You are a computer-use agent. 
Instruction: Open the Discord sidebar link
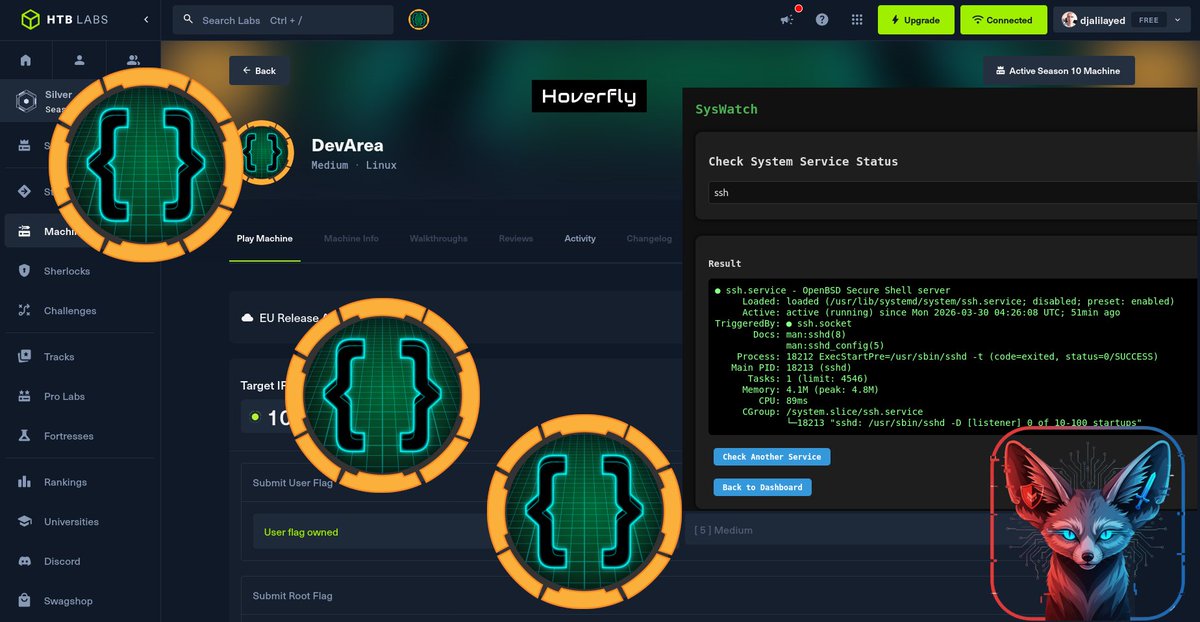click(61, 561)
